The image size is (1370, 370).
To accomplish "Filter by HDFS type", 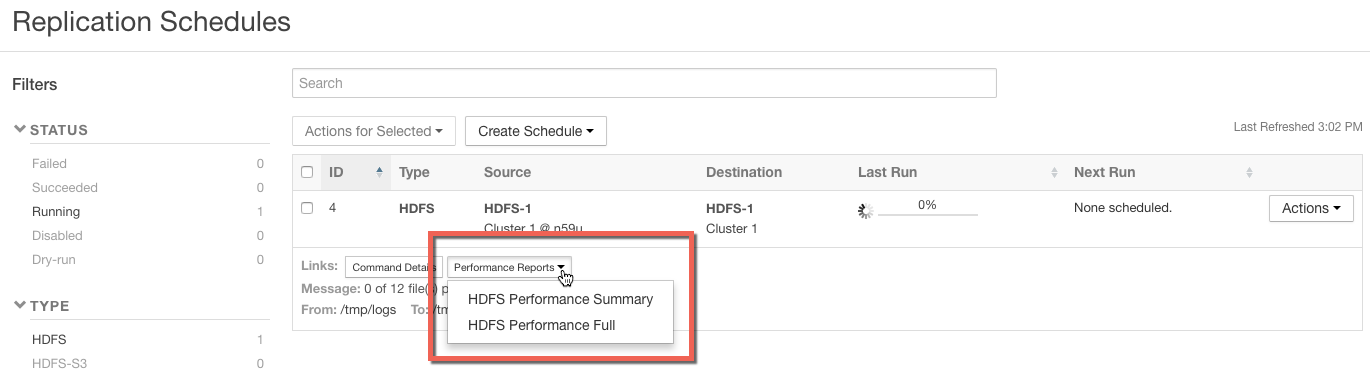I will coord(49,340).
